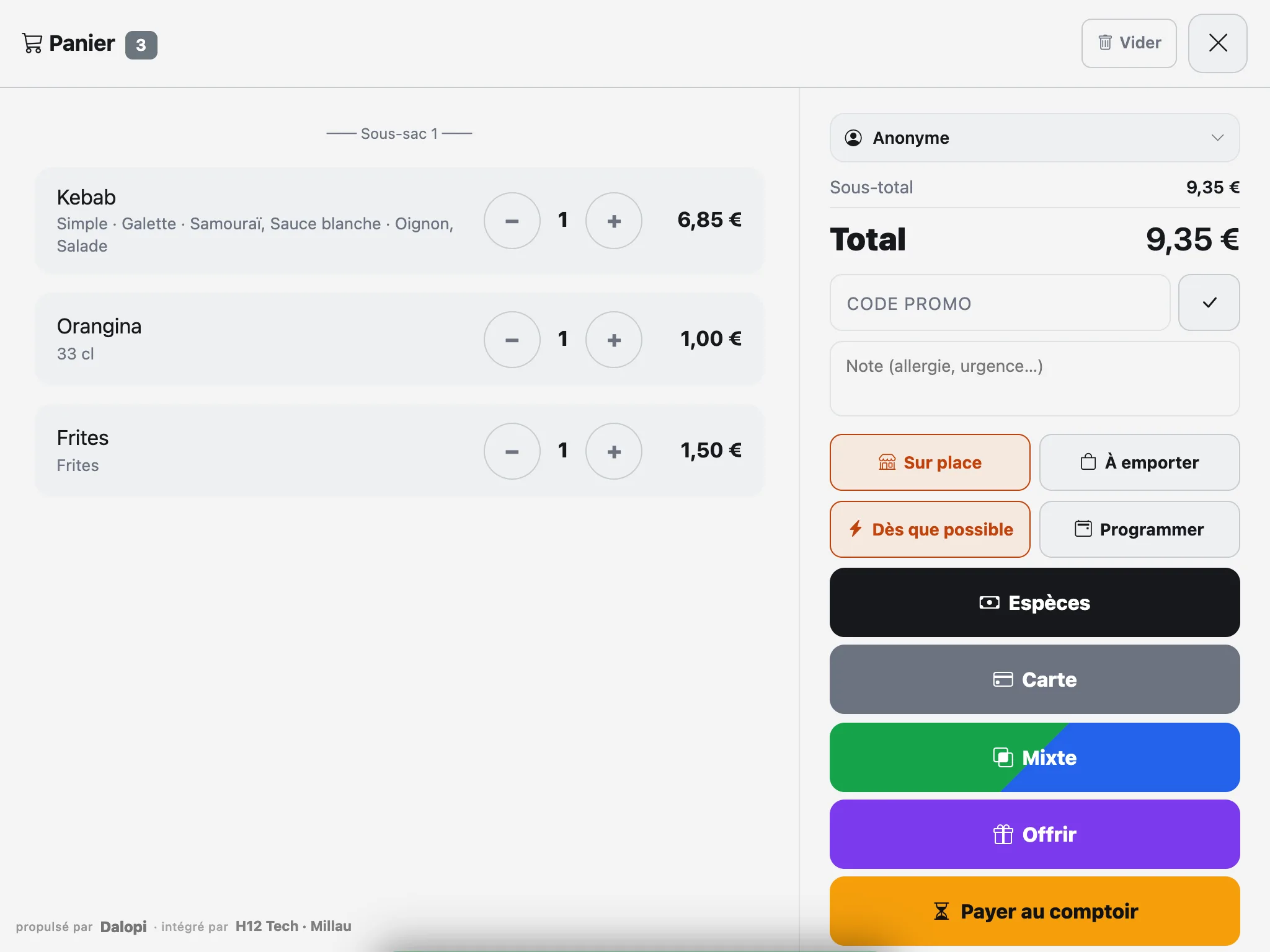Select the Sur place option
The height and width of the screenshot is (952, 1270).
(930, 462)
